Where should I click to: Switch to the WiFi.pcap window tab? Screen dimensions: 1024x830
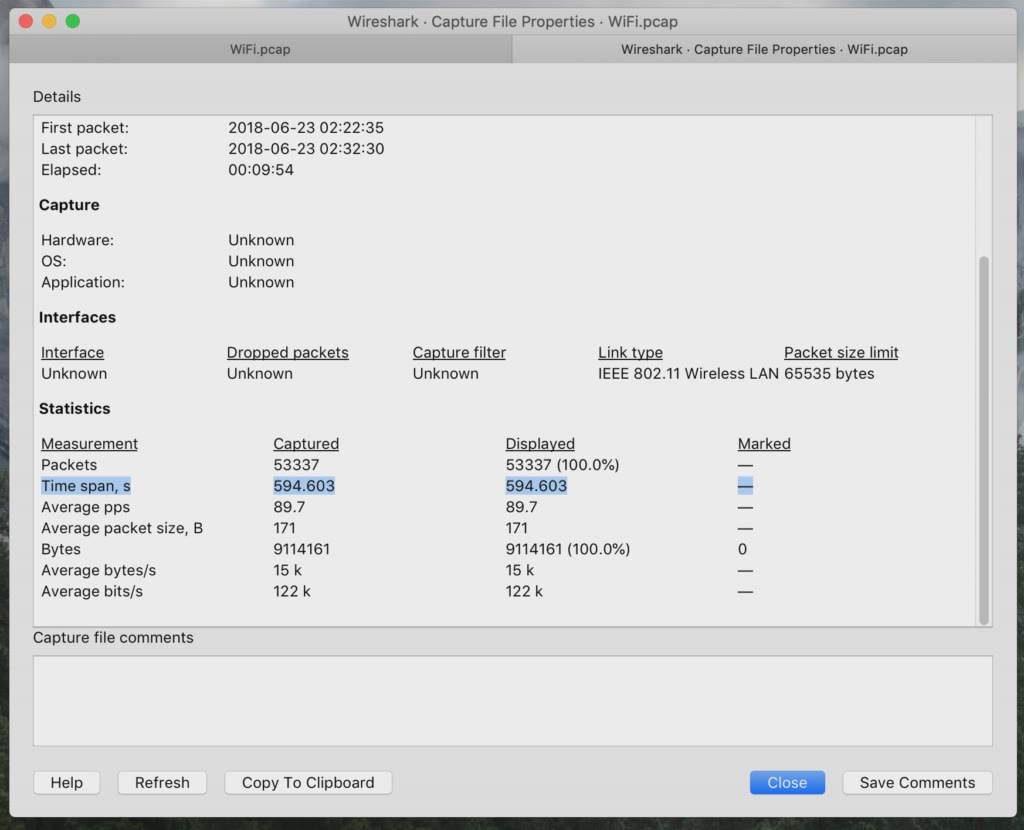click(260, 50)
